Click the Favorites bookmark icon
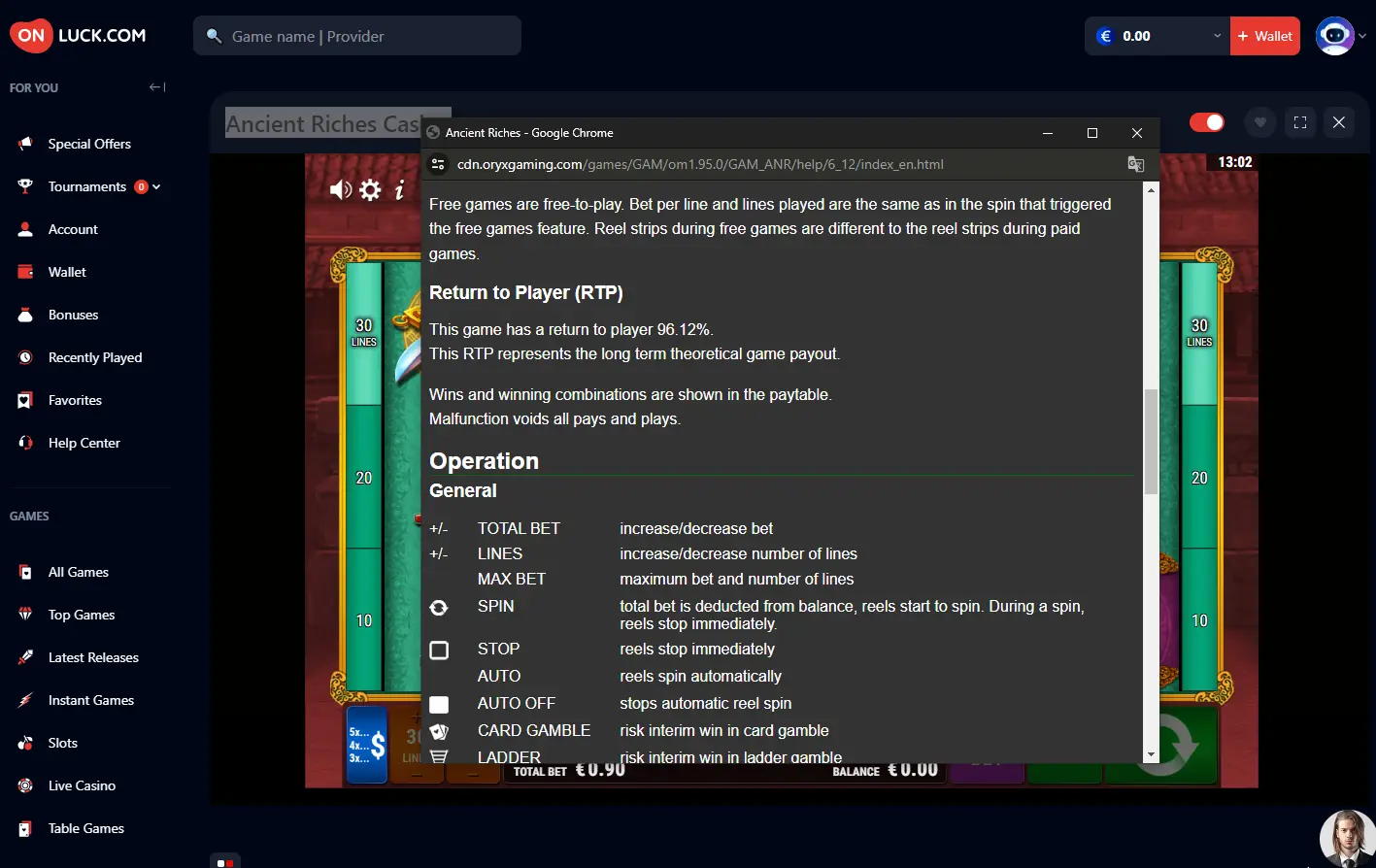The height and width of the screenshot is (868, 1376). (26, 400)
